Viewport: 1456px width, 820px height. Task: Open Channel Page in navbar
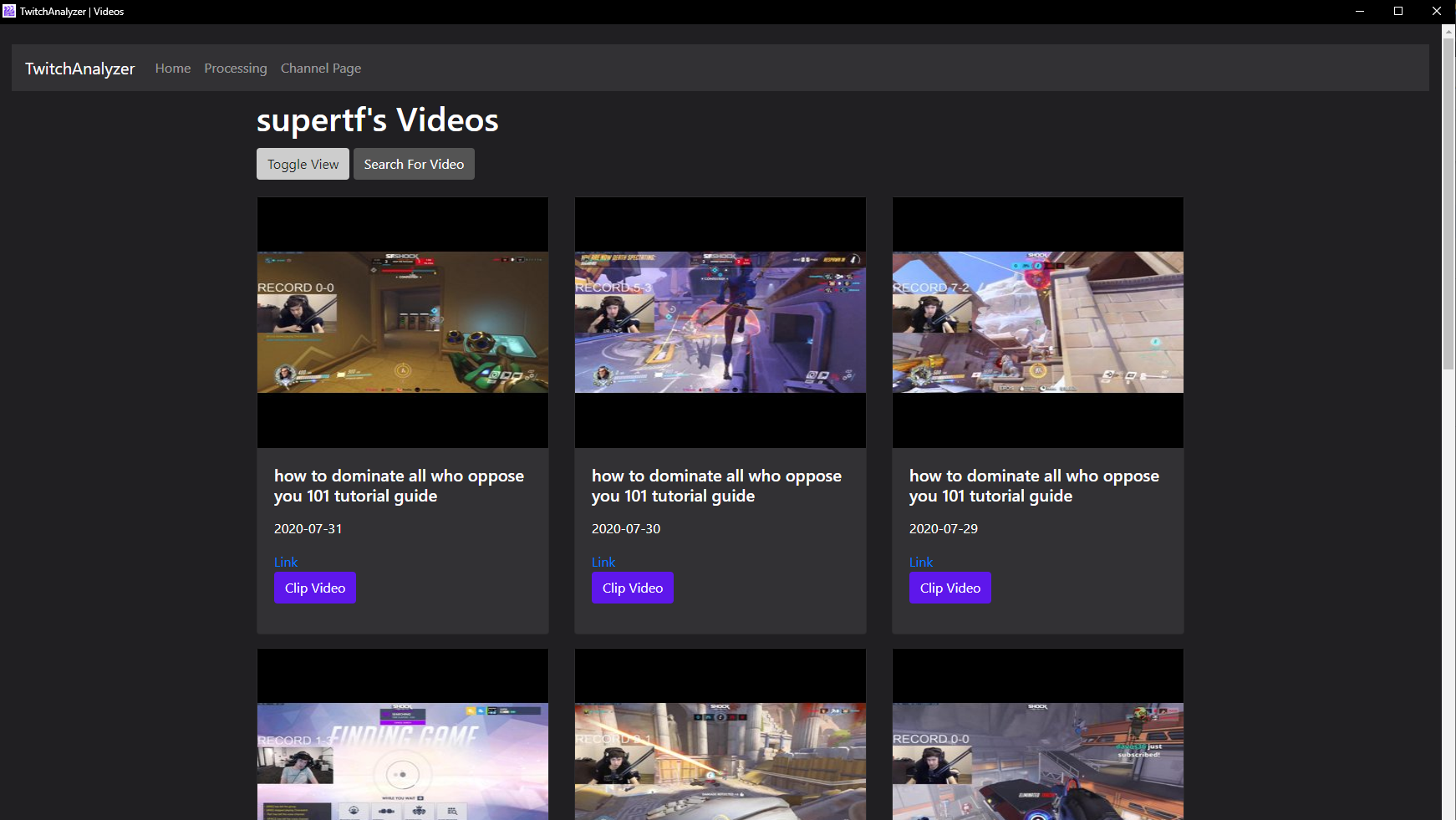point(321,69)
